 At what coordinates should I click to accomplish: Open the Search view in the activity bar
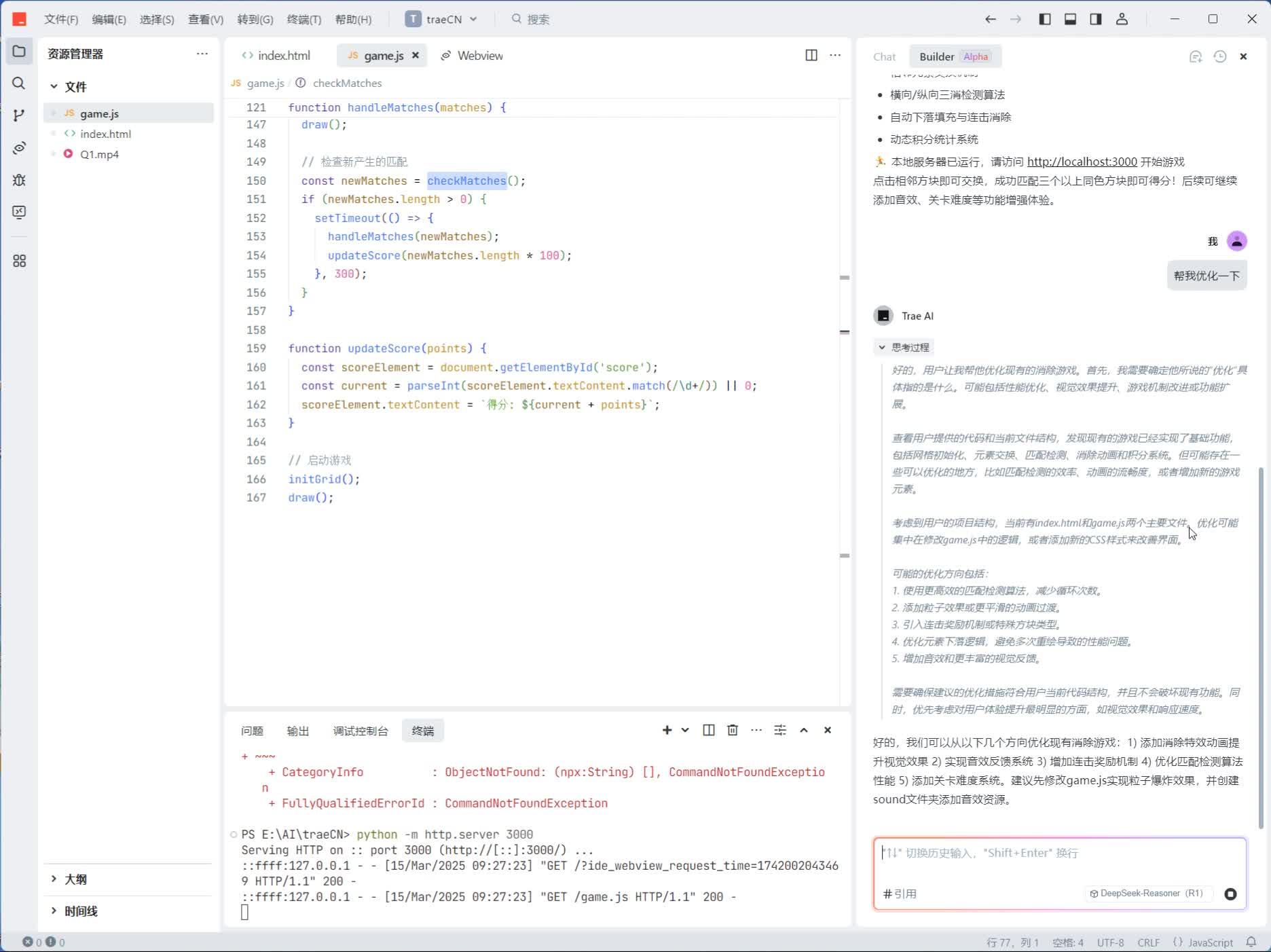pyautogui.click(x=18, y=84)
